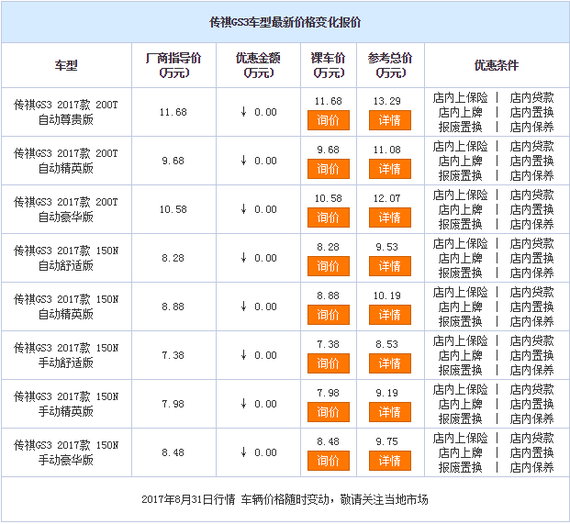This screenshot has height=524, width=570.
Task: Open 传祺GS3 2017款 150N 自动舒适版 model link
Action: (x=66, y=258)
